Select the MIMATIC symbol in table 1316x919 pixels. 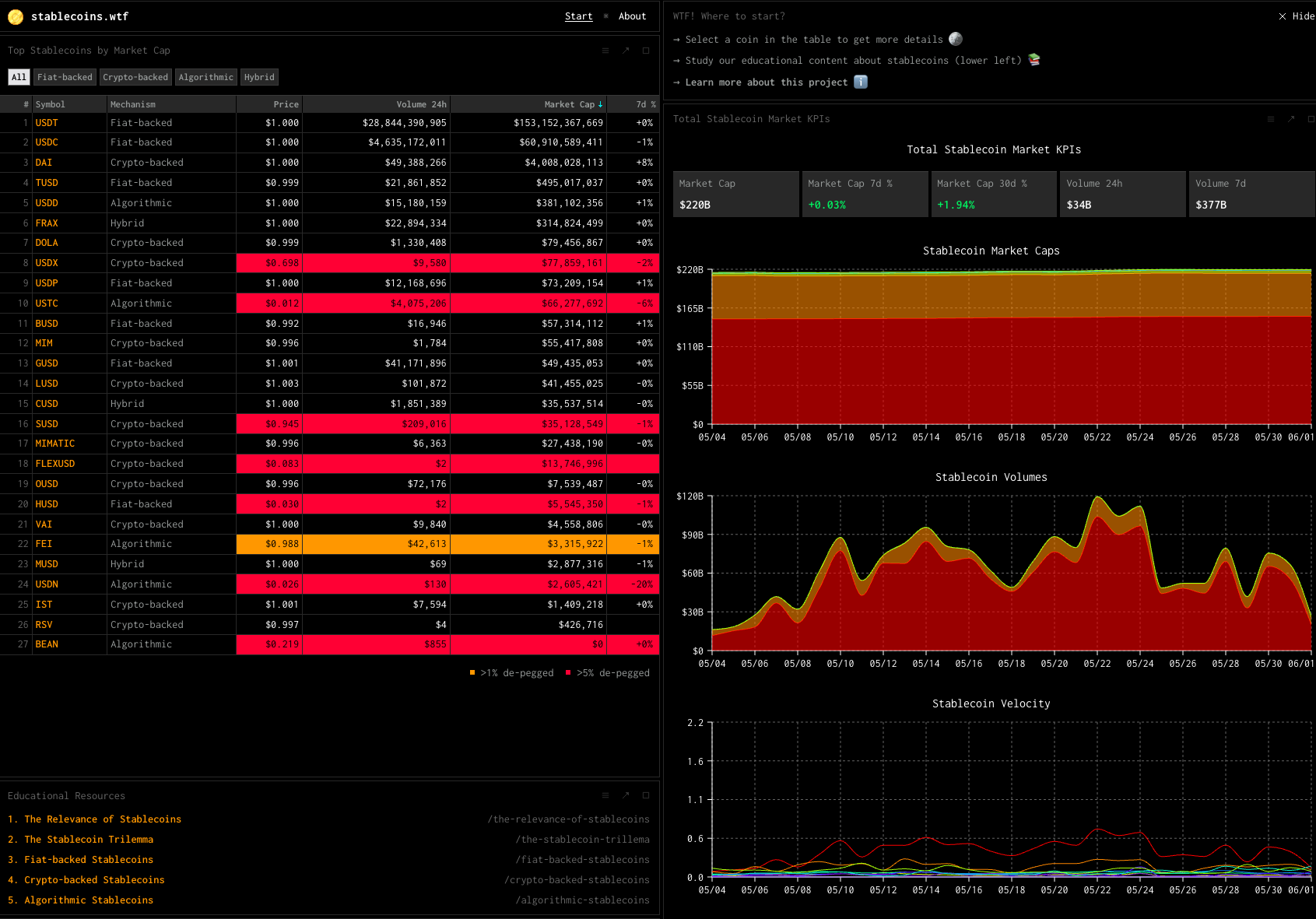click(x=55, y=444)
